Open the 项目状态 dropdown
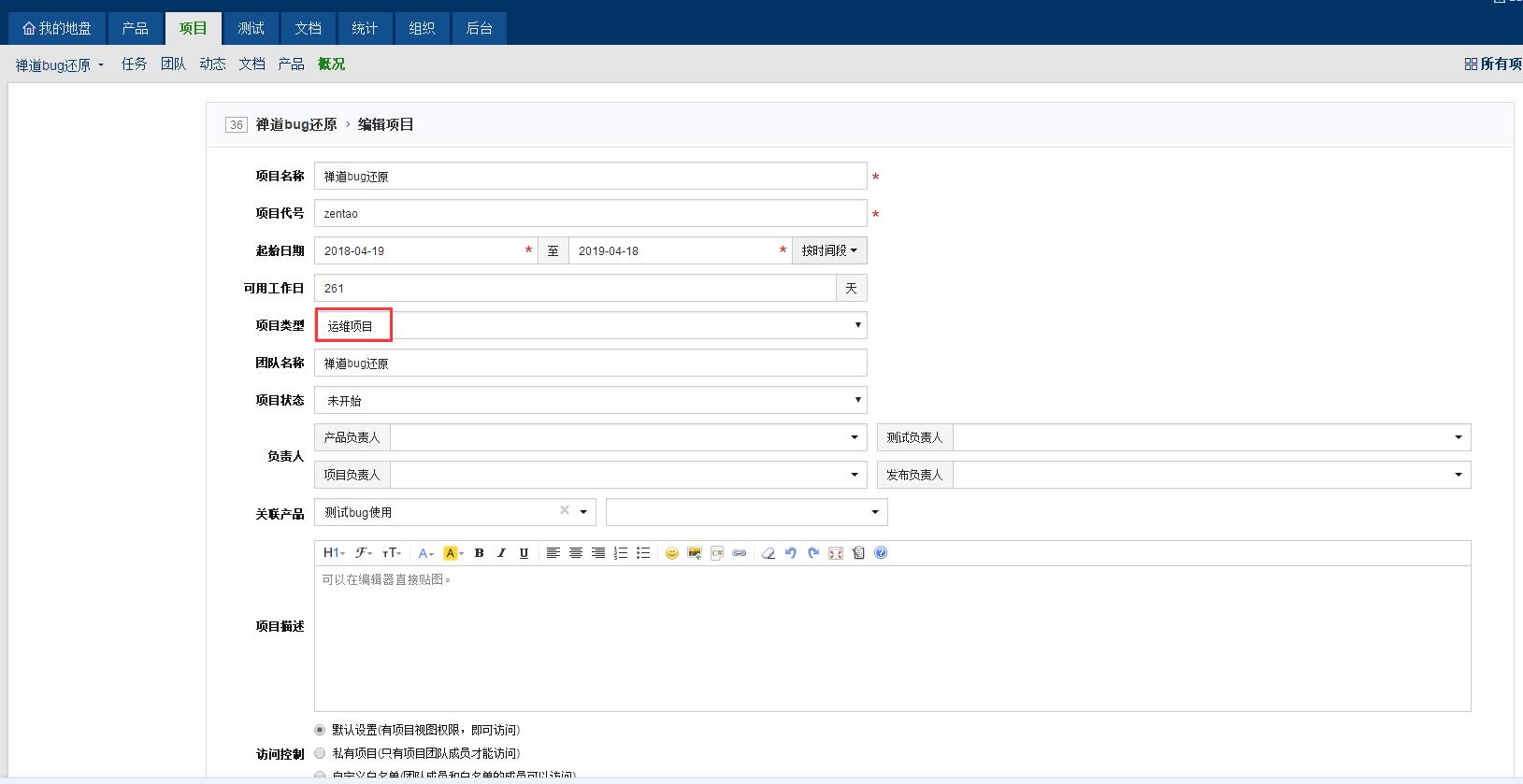 (591, 400)
